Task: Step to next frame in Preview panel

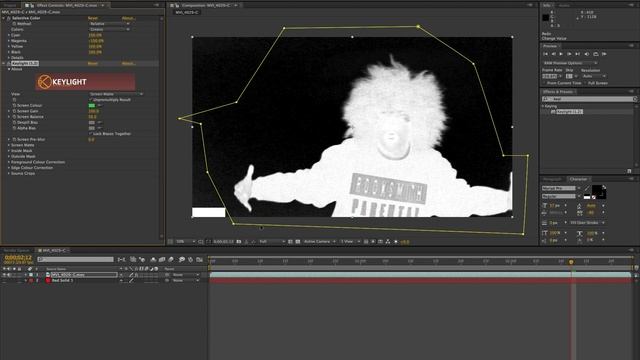Action: click(x=569, y=54)
